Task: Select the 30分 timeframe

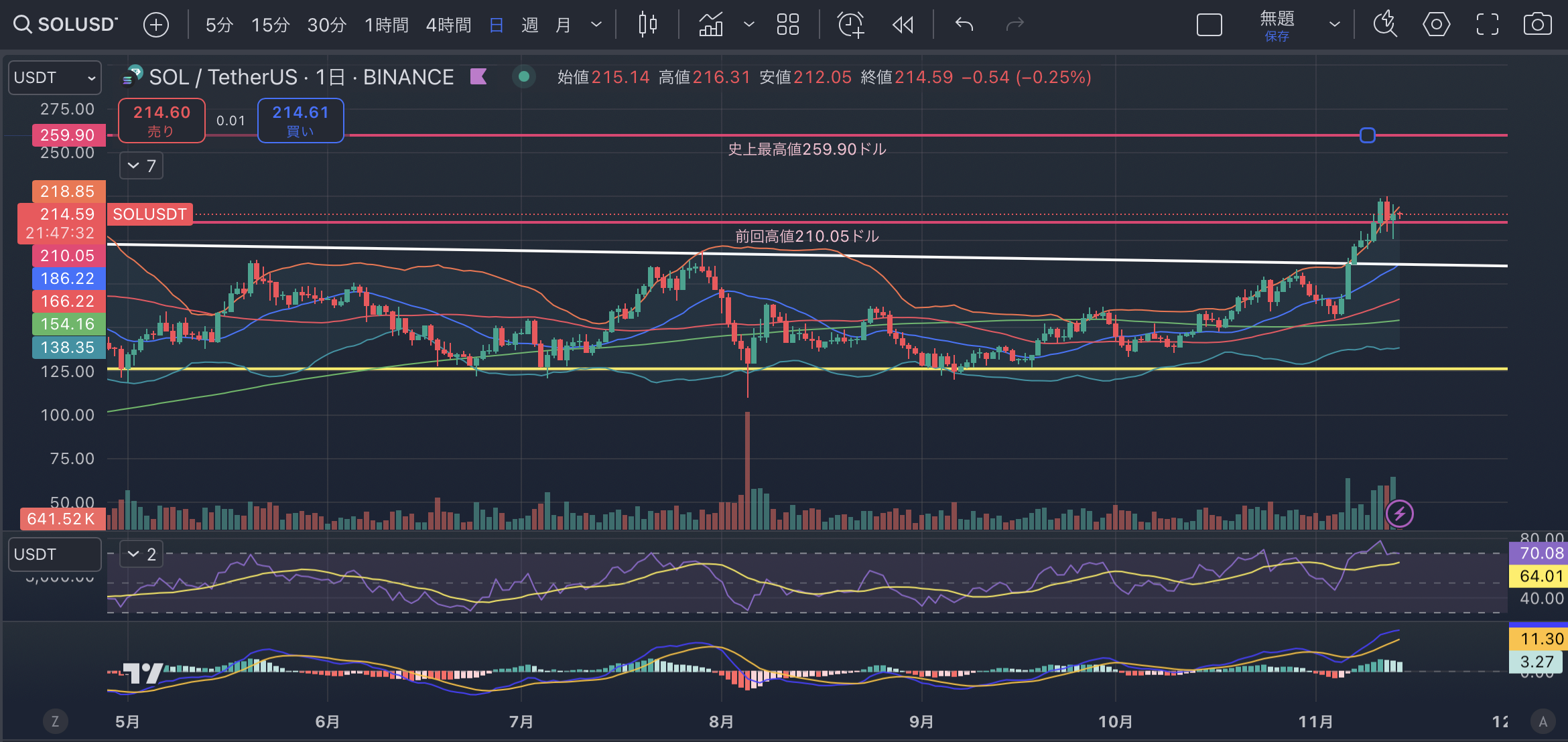Action: tap(326, 25)
